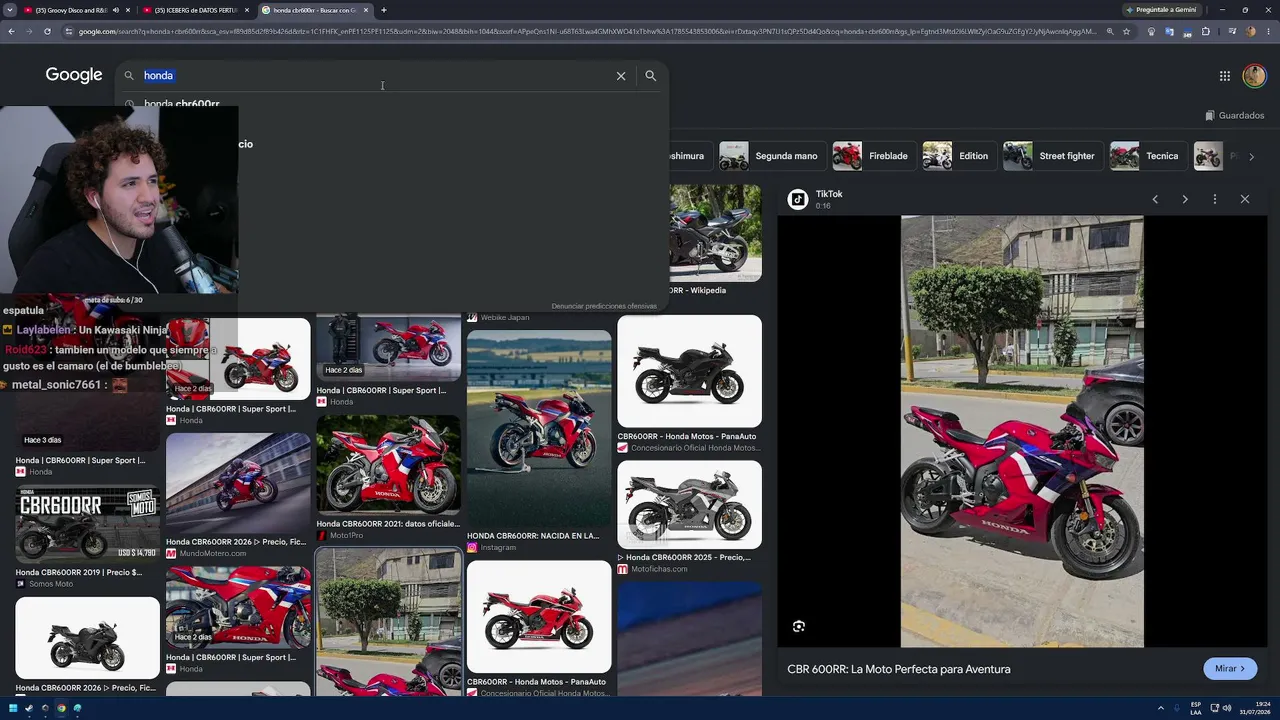Switch to ICEBERG de DATOS tab
The image size is (1280, 720).
[x=196, y=10]
